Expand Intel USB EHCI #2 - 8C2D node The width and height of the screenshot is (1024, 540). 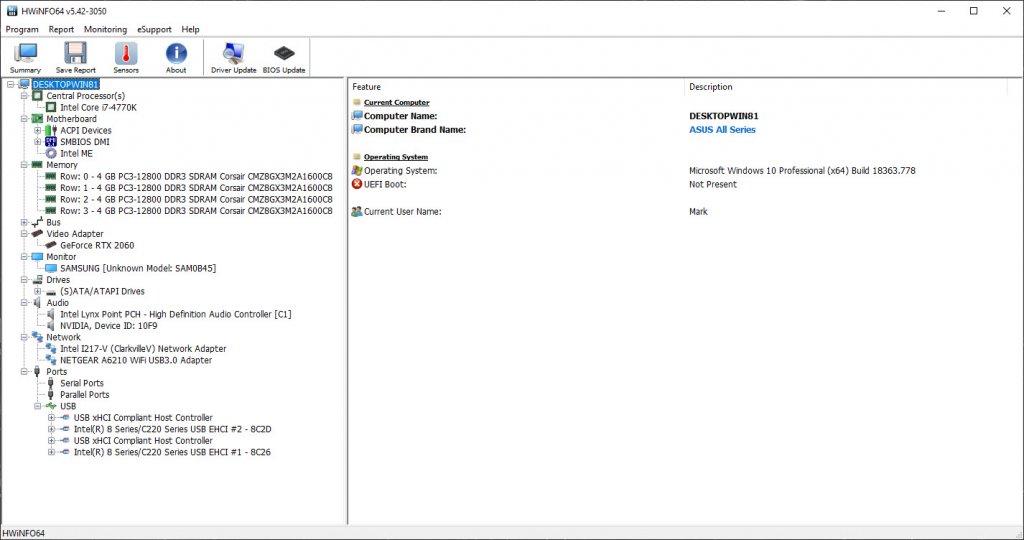tap(51, 429)
